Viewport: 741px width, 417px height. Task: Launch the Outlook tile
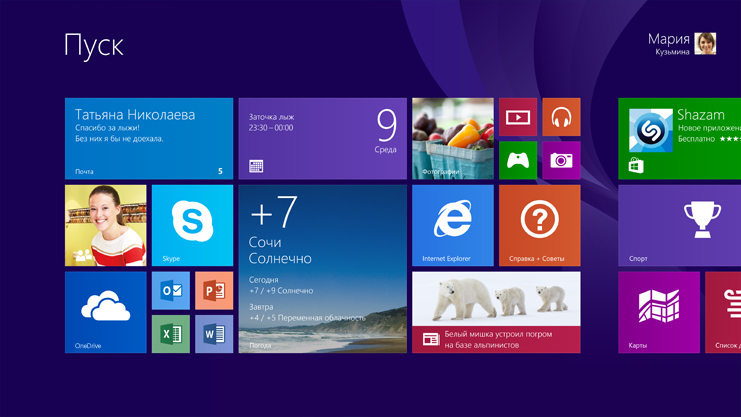pos(171,290)
